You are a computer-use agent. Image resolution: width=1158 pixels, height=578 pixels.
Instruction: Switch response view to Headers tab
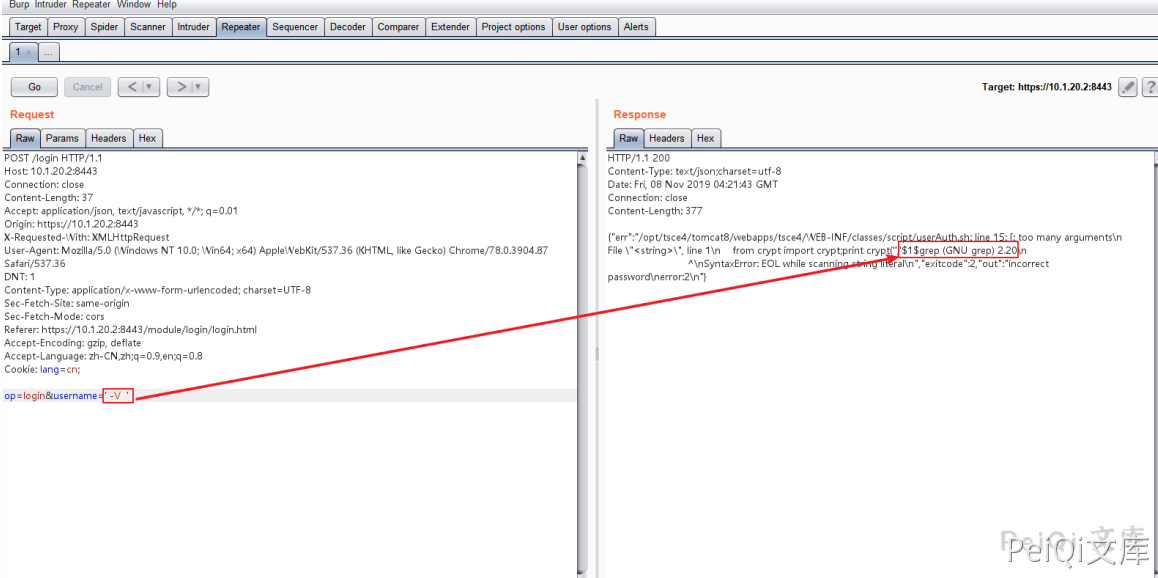(x=666, y=138)
